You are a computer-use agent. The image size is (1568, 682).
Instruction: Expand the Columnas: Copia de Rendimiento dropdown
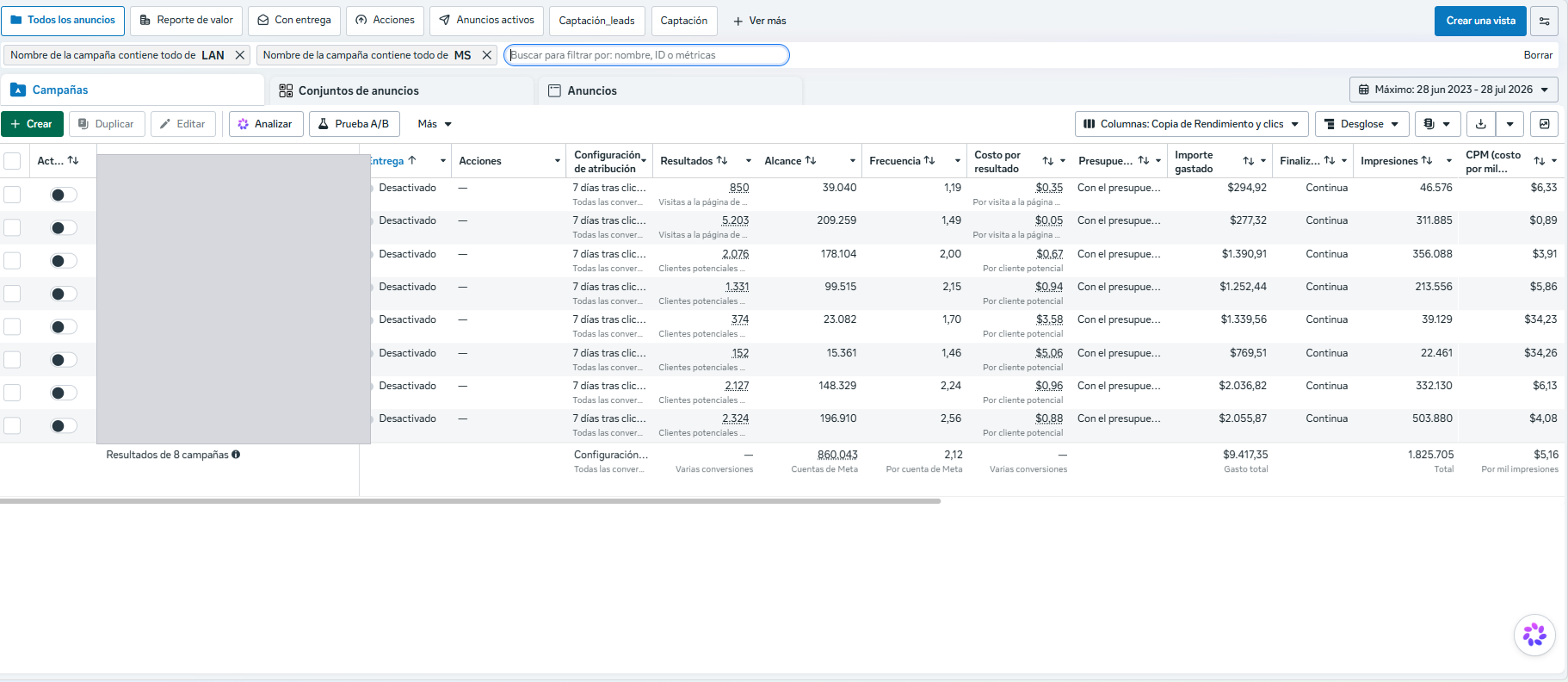click(1192, 124)
